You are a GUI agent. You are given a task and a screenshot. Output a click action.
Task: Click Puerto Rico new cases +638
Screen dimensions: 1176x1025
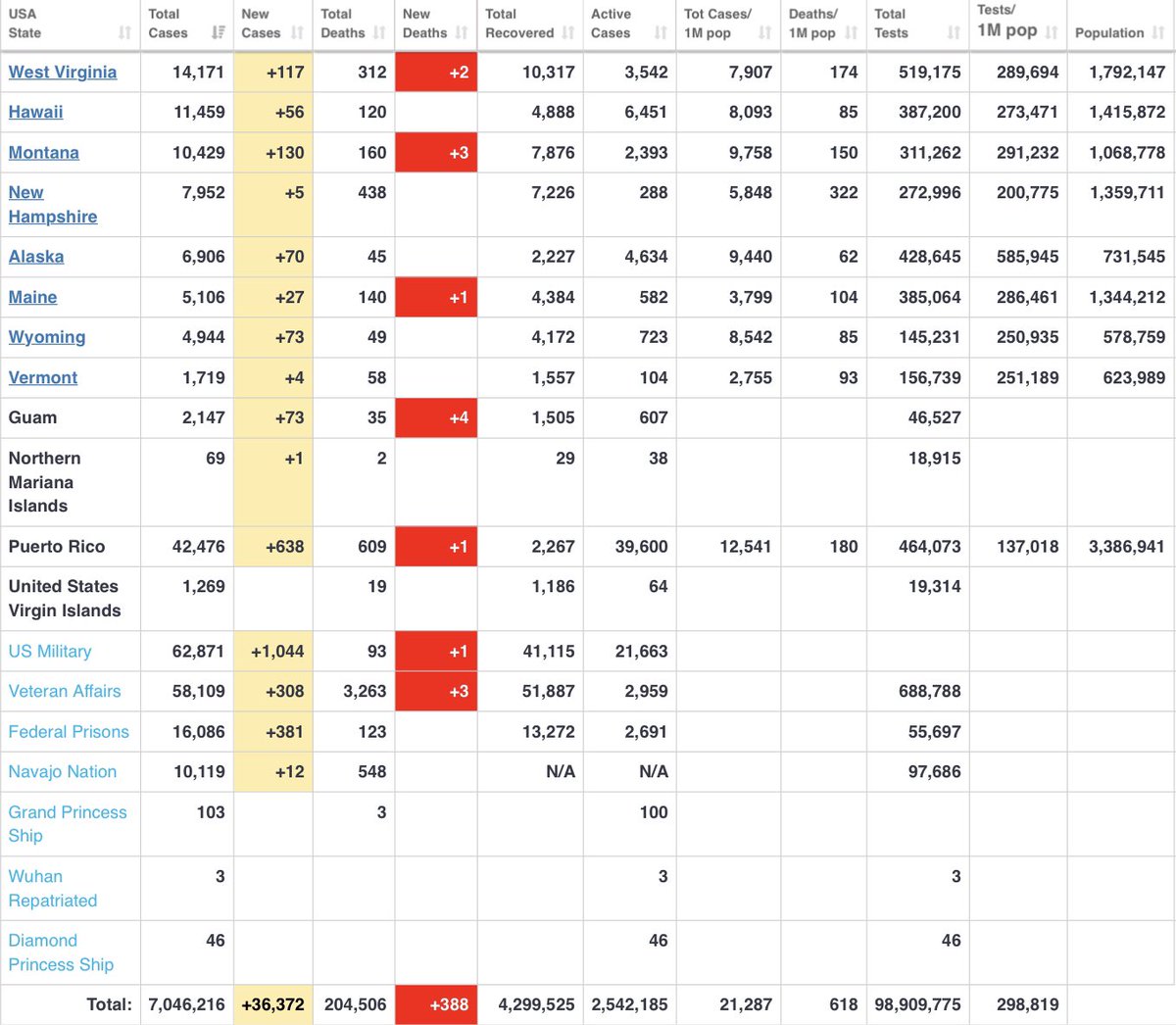pos(273,546)
